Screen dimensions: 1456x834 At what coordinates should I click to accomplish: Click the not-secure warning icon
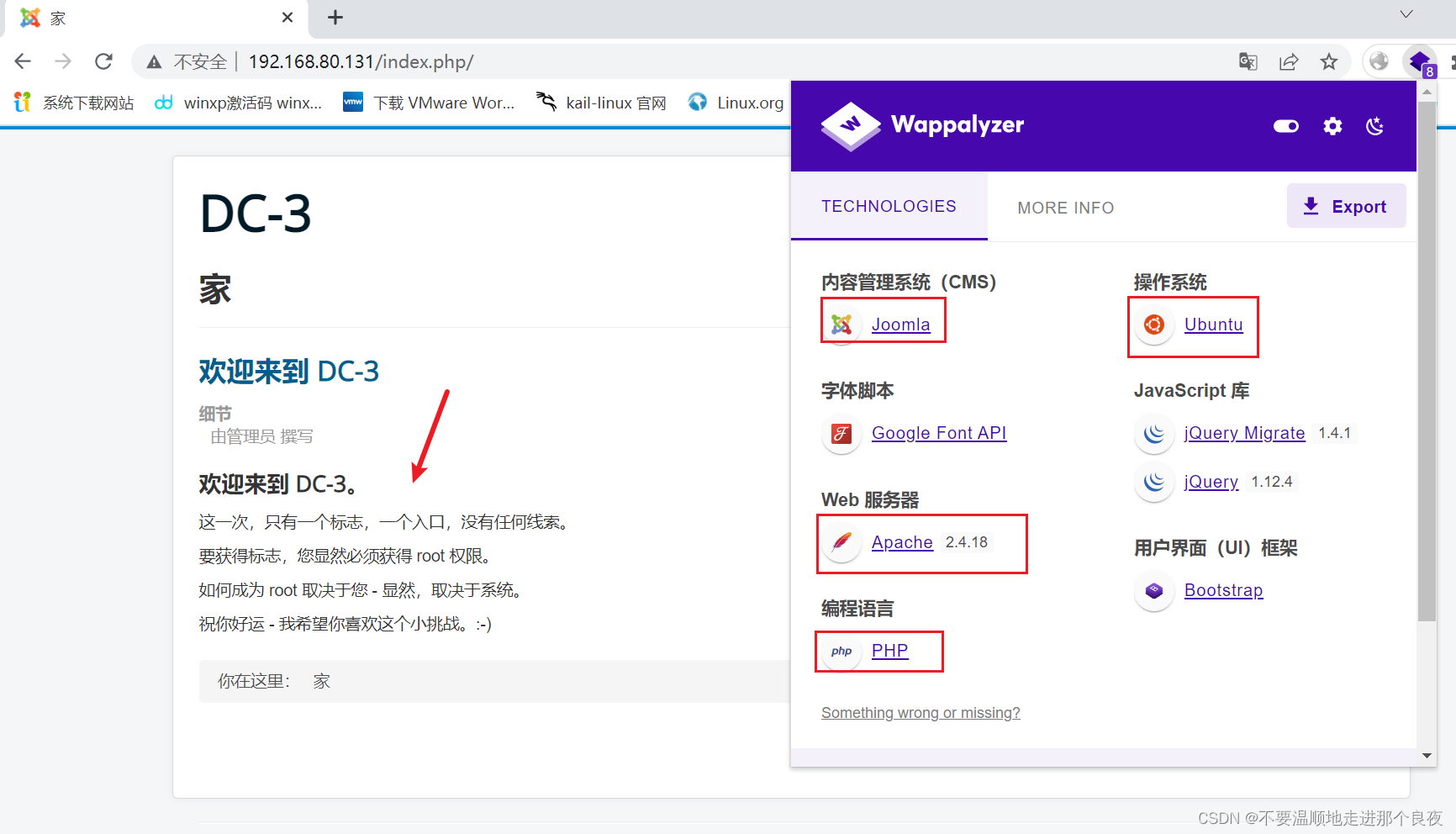[x=154, y=62]
